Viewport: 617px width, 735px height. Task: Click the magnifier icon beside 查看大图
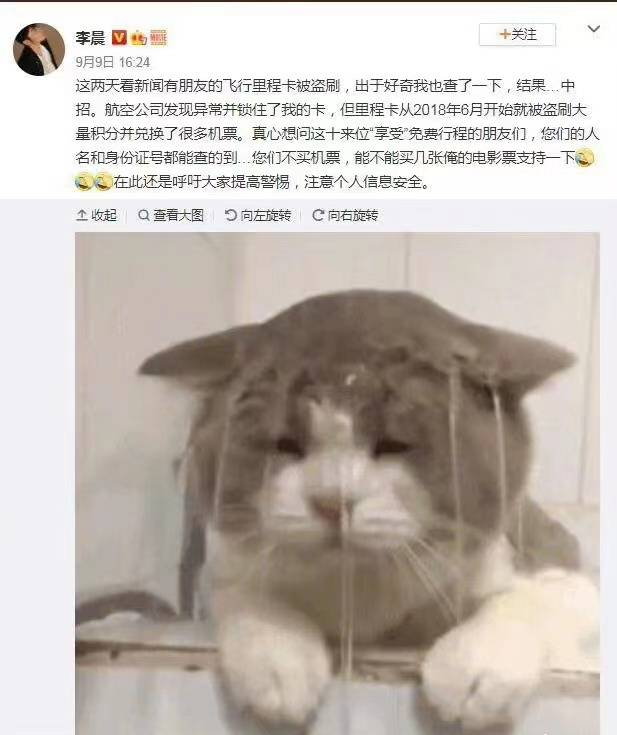click(144, 215)
